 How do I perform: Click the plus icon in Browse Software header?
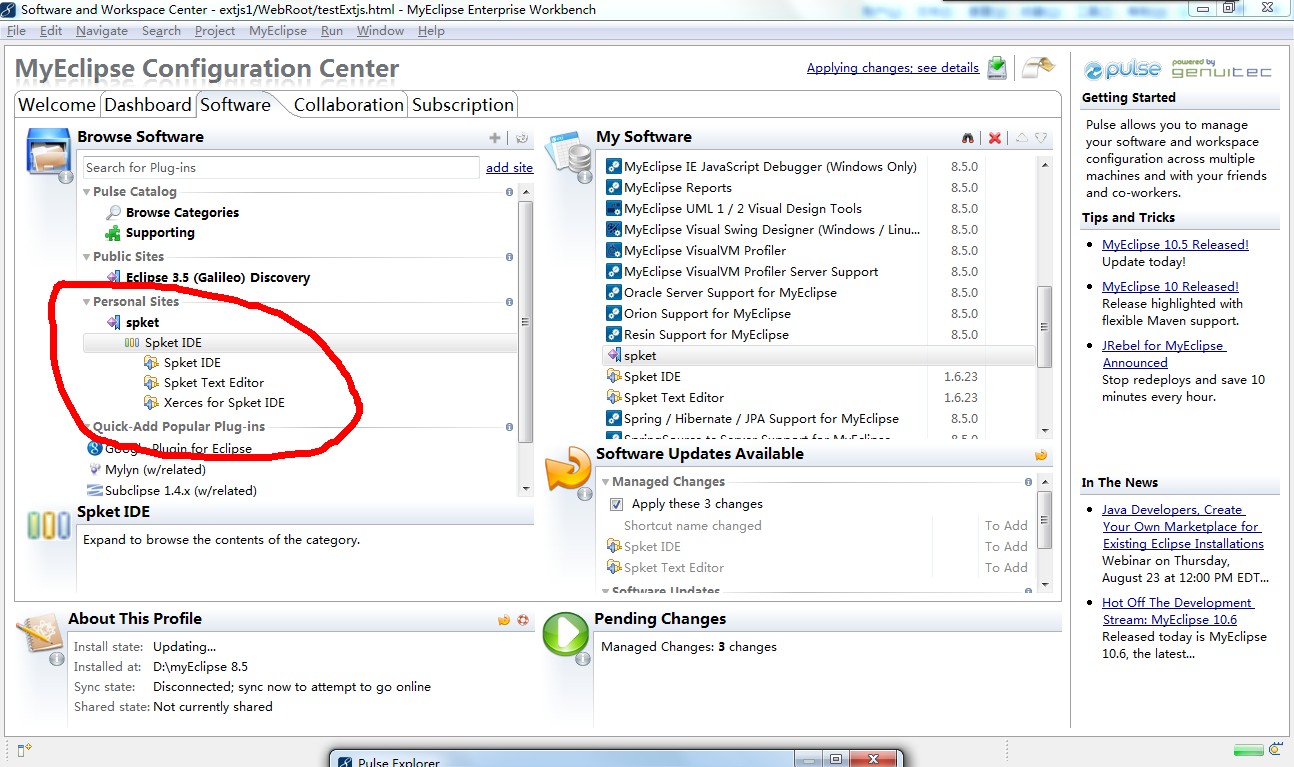[494, 138]
